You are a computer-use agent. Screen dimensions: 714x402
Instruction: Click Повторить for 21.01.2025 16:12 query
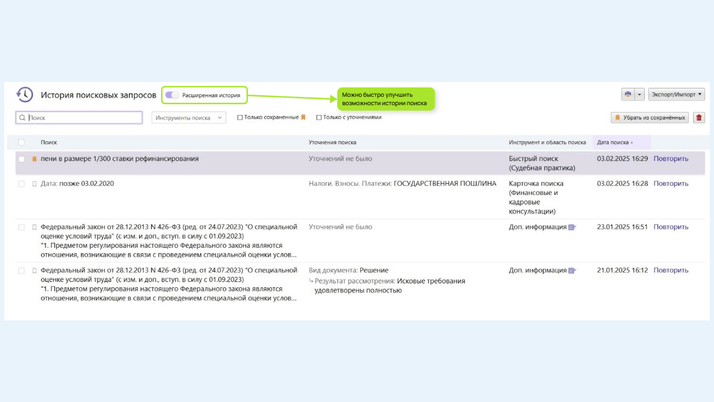[x=671, y=270]
